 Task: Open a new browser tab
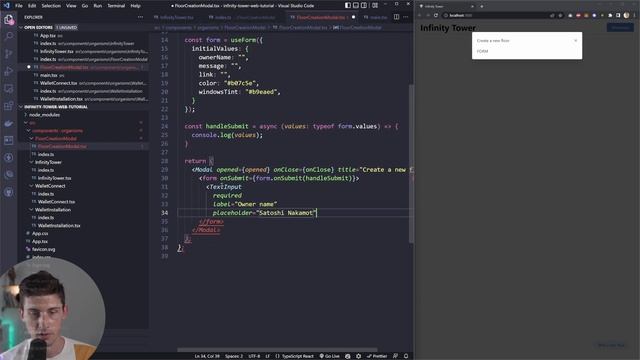tap(482, 6)
